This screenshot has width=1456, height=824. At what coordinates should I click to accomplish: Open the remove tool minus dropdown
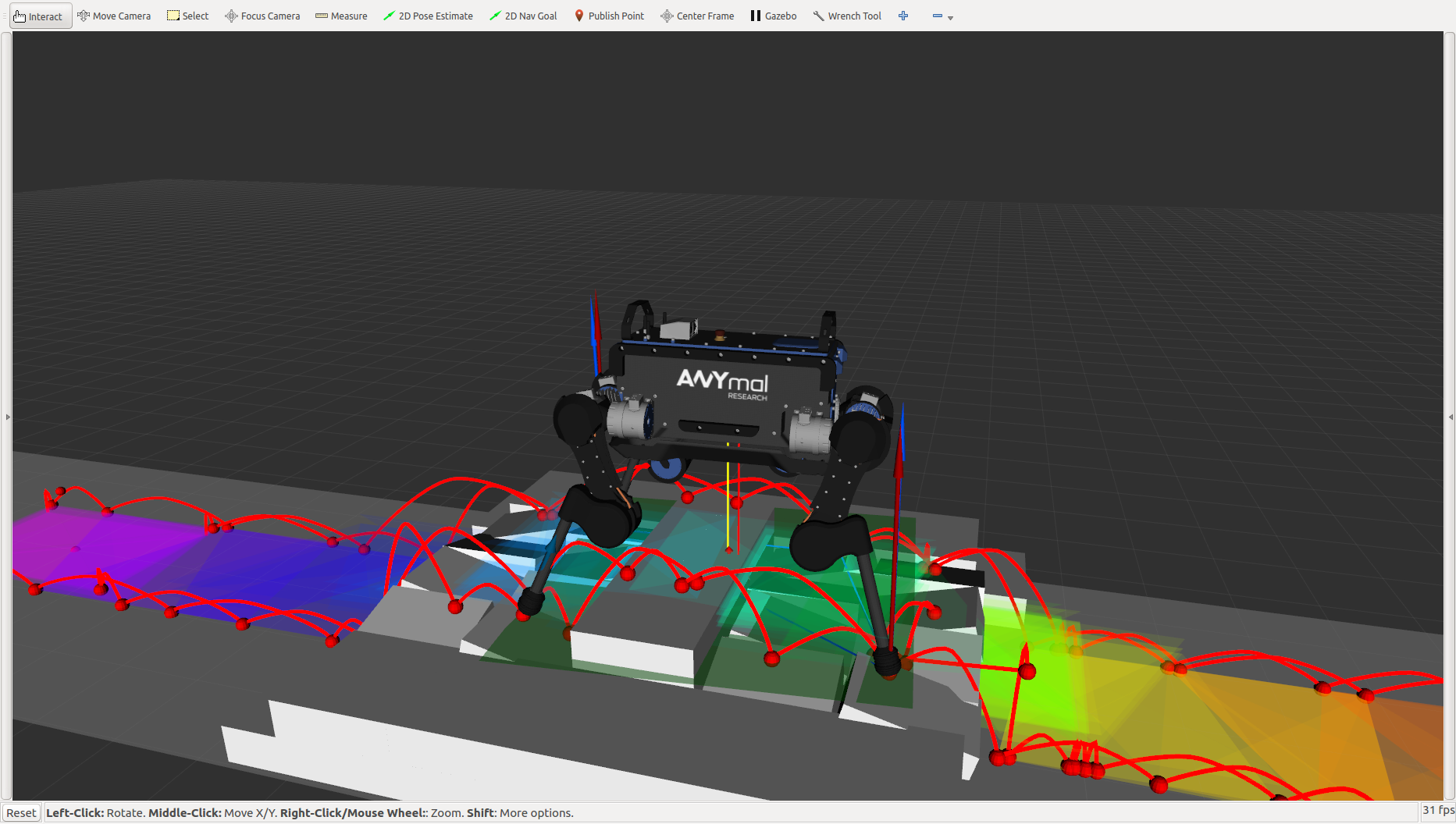938,16
